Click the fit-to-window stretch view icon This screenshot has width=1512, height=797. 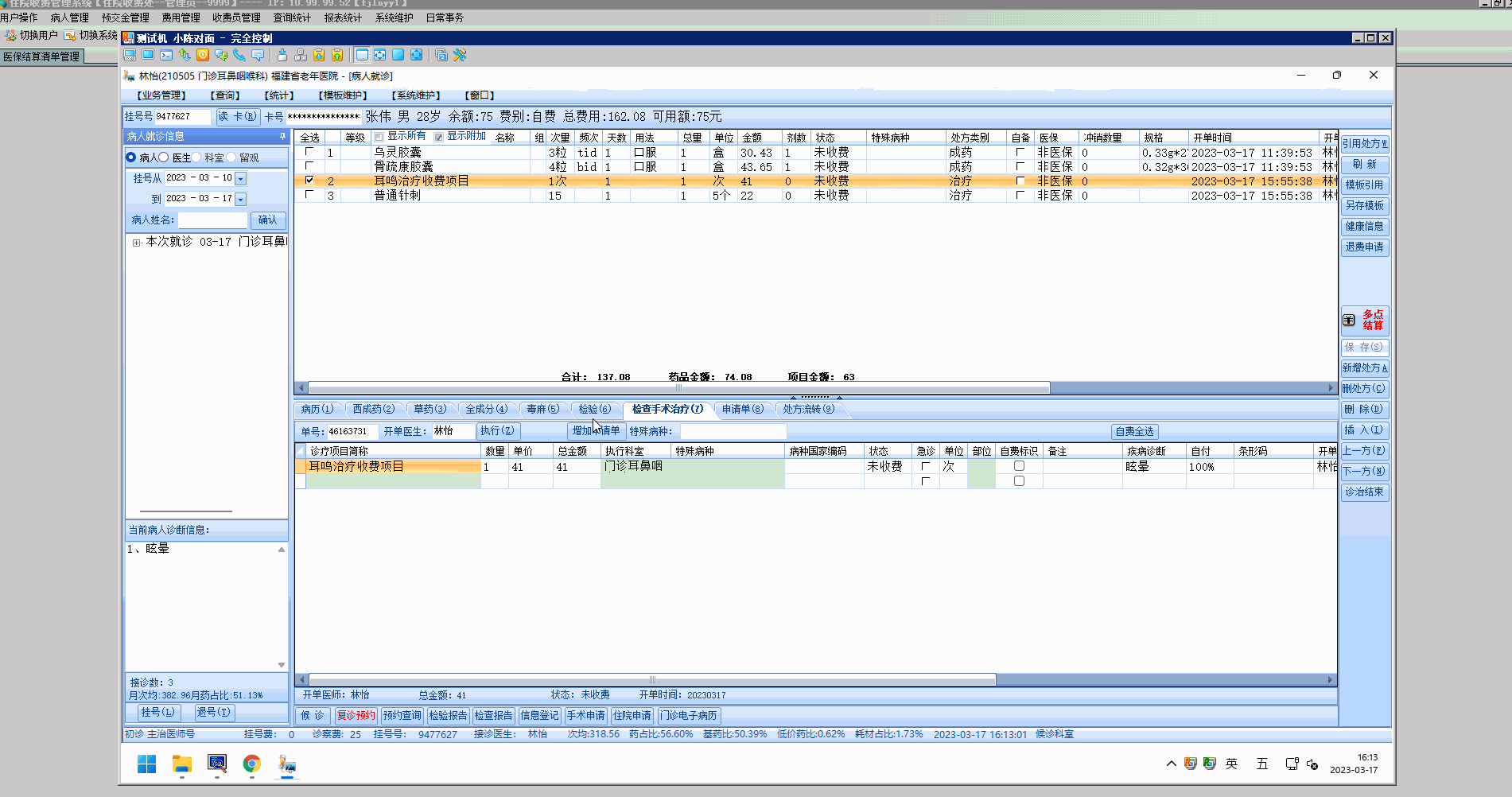380,55
